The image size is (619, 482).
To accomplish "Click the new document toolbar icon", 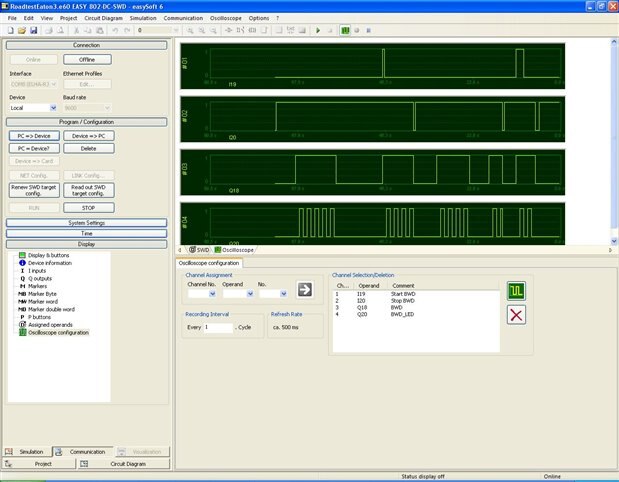I will tap(11, 31).
